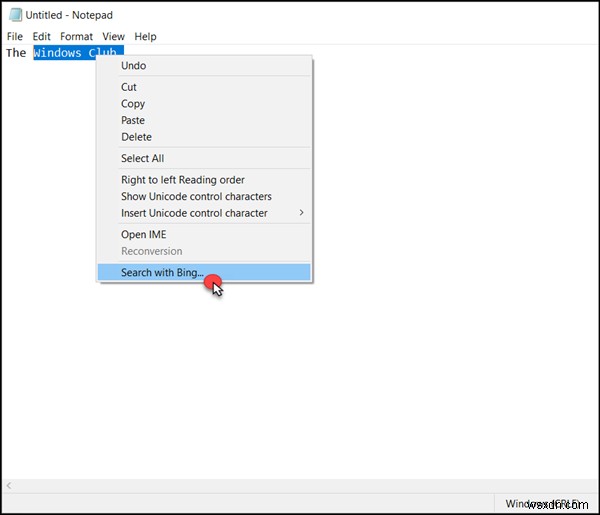Click the Untitled - Notepad window title
This screenshot has height=515, width=600.
click(69, 15)
